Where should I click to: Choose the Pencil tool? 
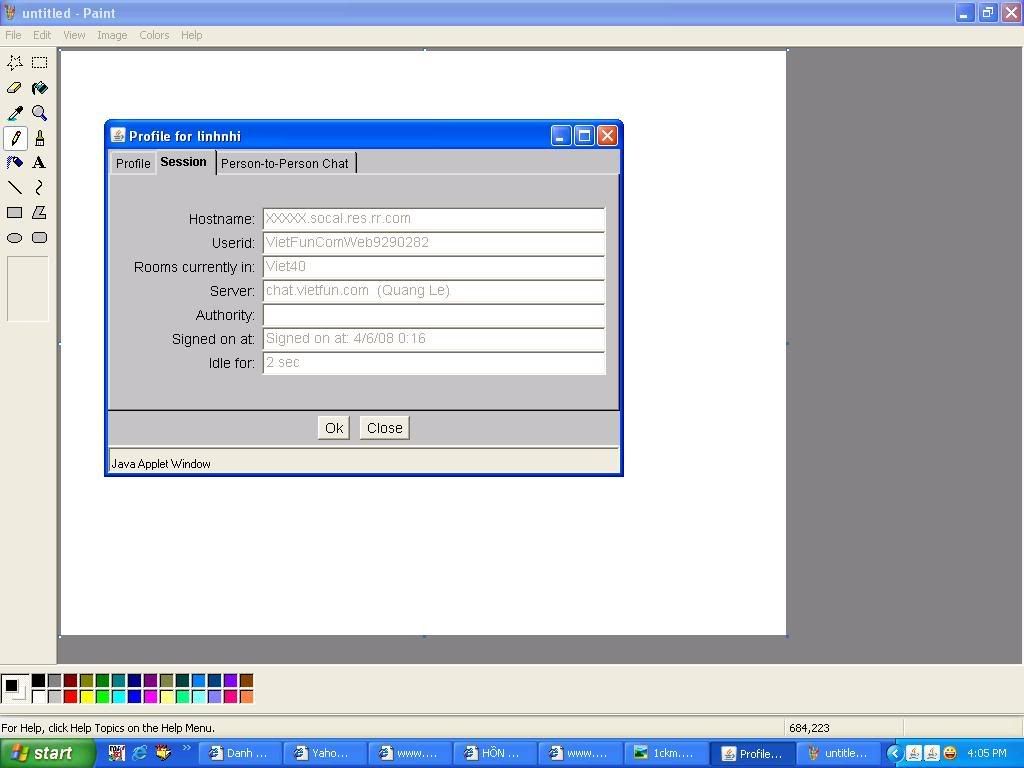(x=14, y=138)
